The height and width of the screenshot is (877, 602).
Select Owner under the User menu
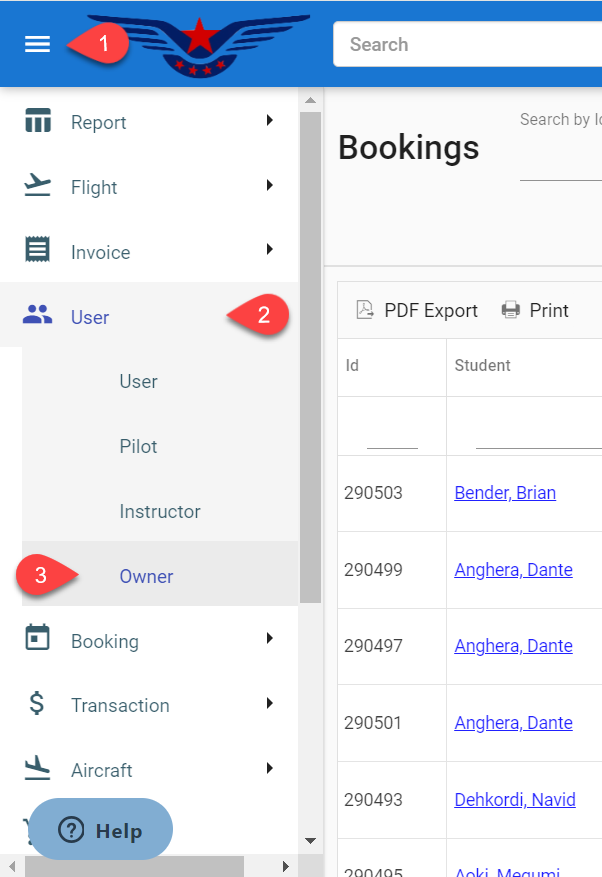pyautogui.click(x=146, y=576)
